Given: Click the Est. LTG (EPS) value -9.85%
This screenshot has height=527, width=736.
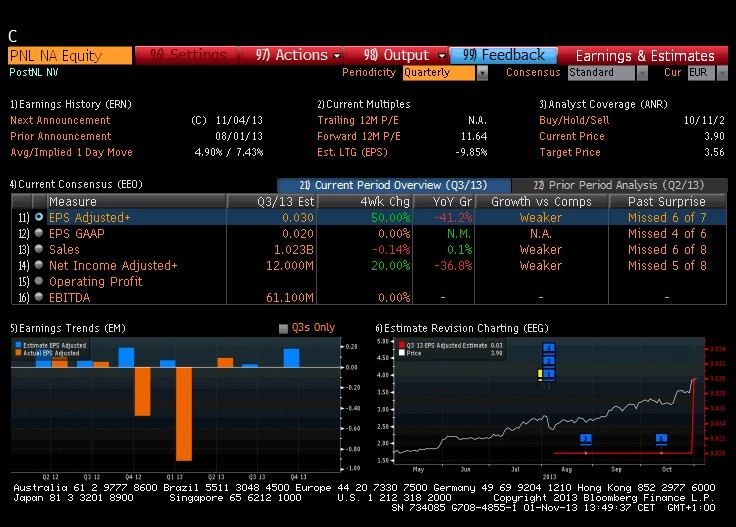Looking at the screenshot, I should coord(471,152).
